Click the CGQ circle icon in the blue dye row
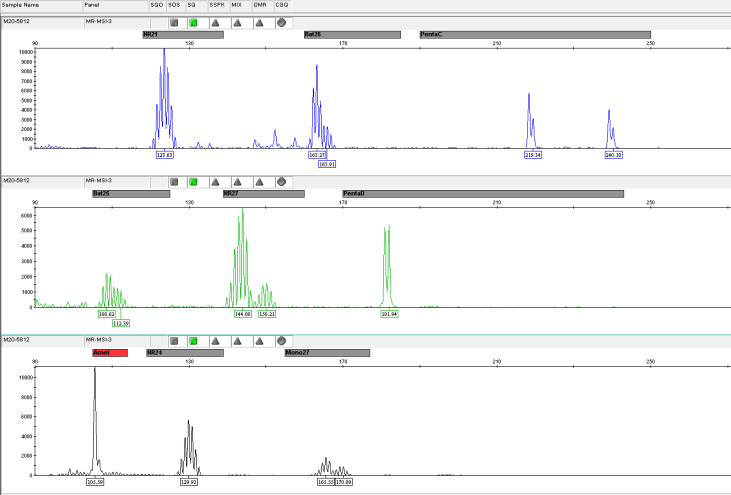 pyautogui.click(x=281, y=21)
